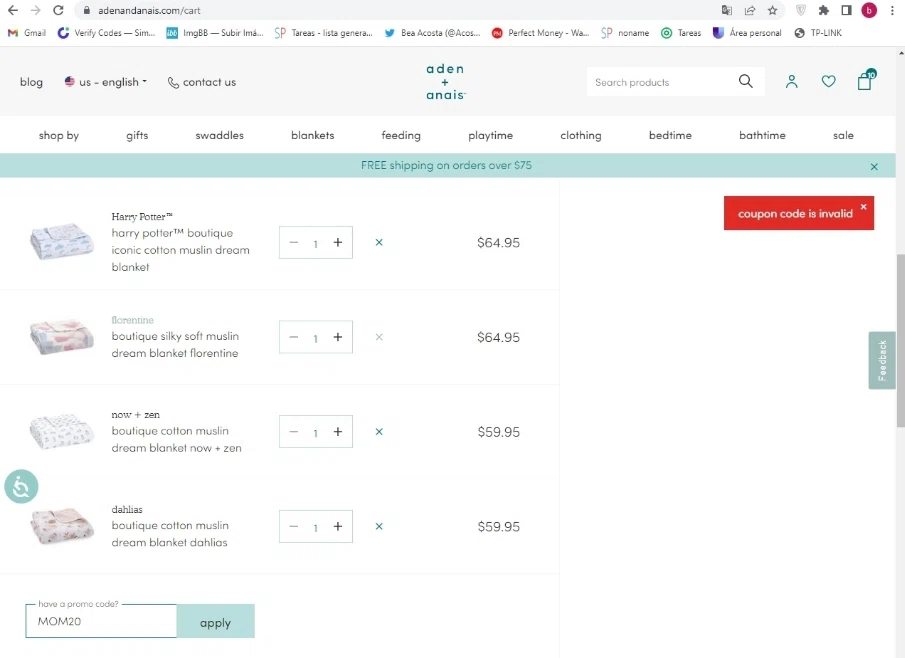This screenshot has height=658, width=905.
Task: Remove dahlias blanket with its X
Action: click(379, 526)
